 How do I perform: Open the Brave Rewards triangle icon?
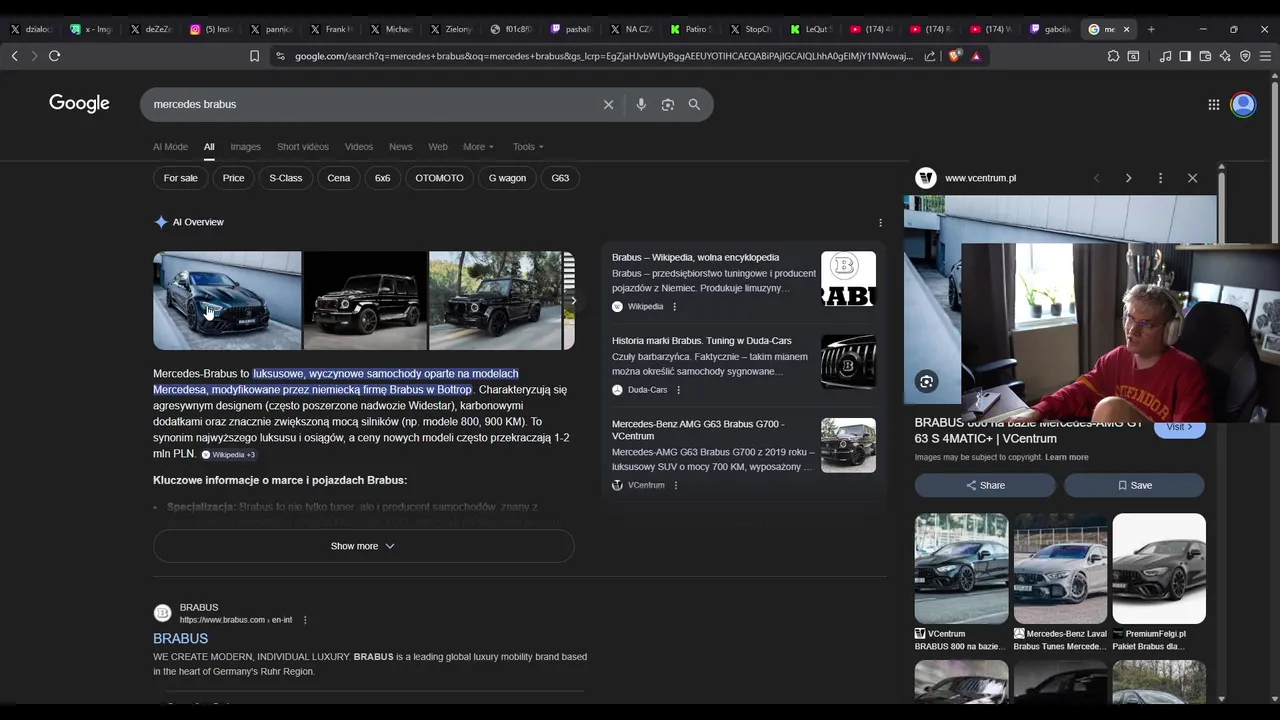point(976,56)
